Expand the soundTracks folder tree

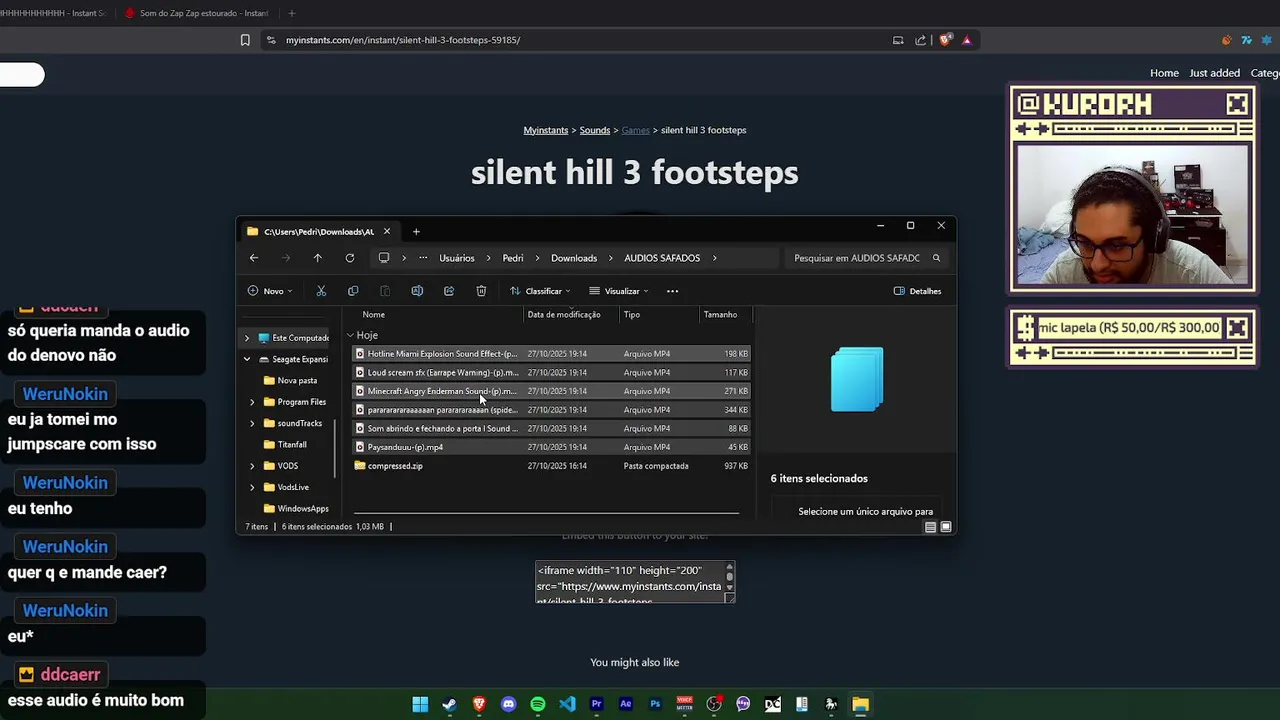point(252,423)
